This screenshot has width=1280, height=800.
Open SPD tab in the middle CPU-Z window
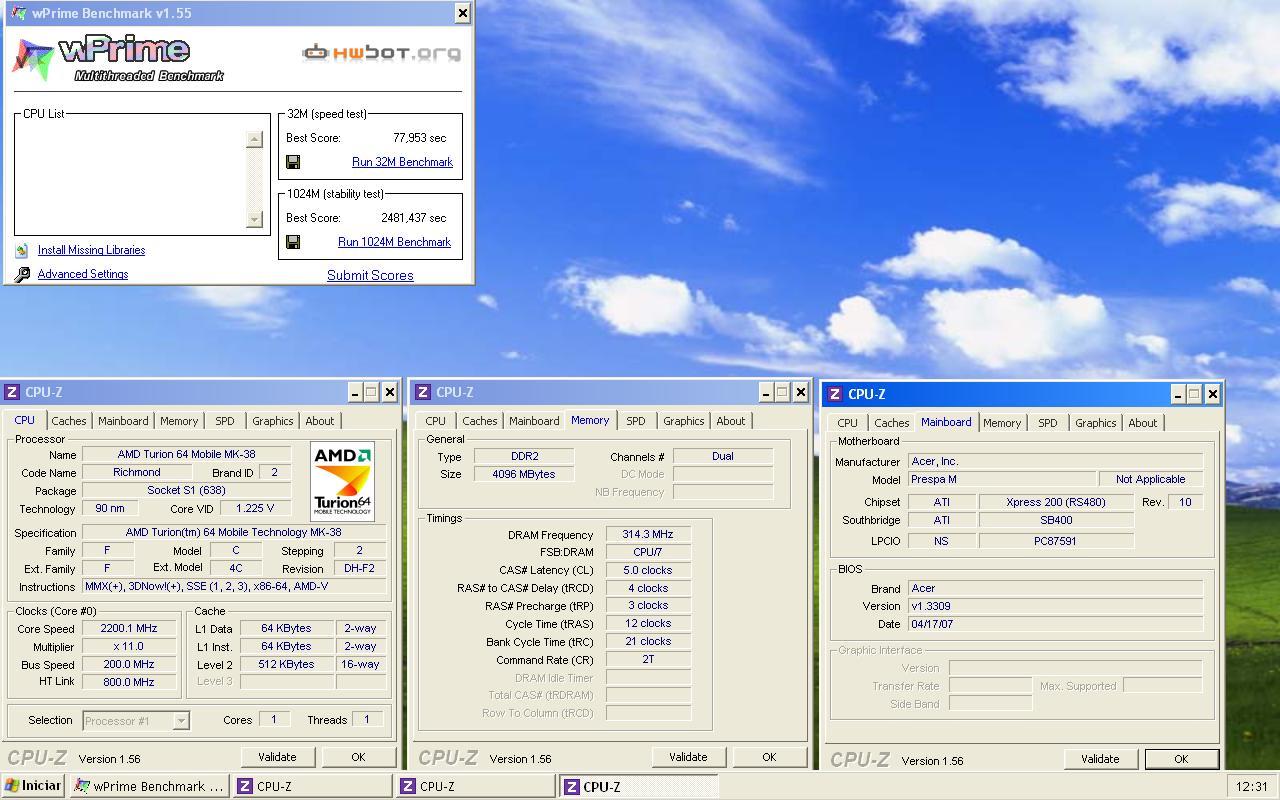point(636,421)
